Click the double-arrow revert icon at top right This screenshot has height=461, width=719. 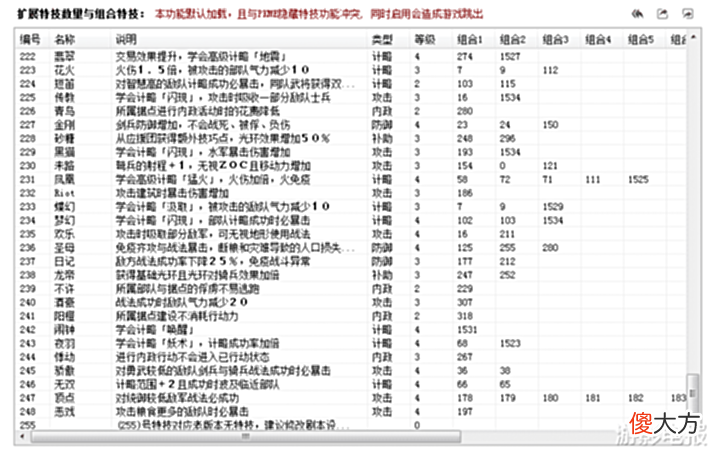click(638, 14)
